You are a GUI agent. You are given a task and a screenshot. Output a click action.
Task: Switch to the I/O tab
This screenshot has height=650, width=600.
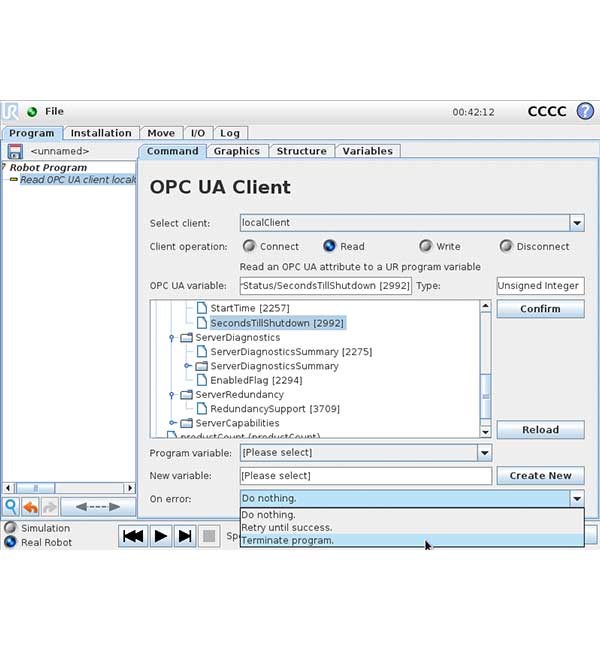click(198, 133)
